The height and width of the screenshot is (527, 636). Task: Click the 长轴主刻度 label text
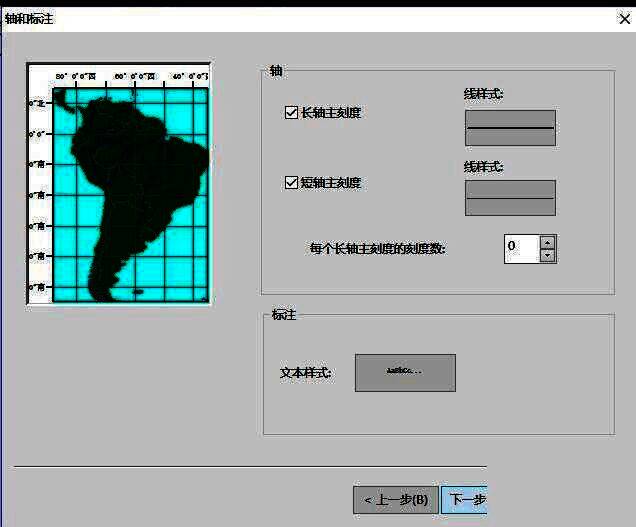tap(331, 113)
